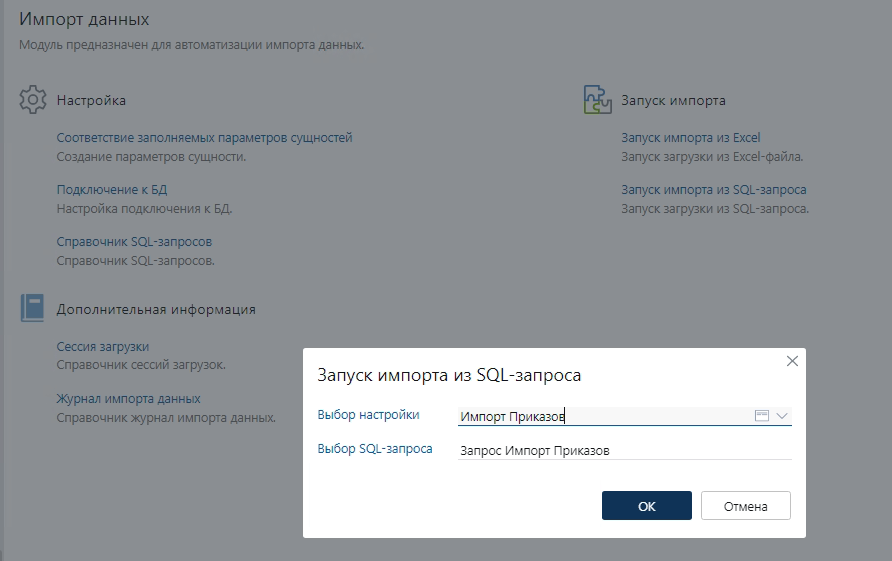This screenshot has height=561, width=892.
Task: Open the selection form icon in Выбор настройки field
Action: pos(762,416)
